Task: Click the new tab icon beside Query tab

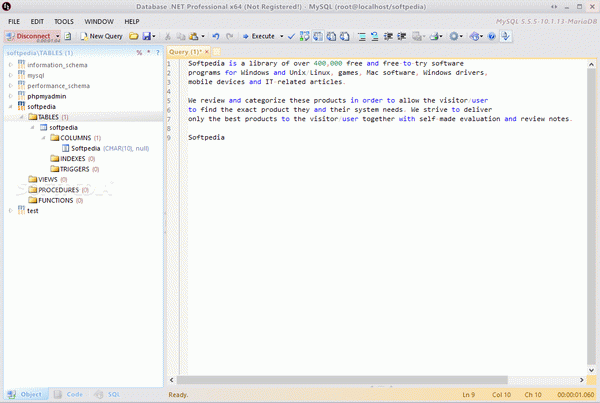Action: click(x=217, y=52)
